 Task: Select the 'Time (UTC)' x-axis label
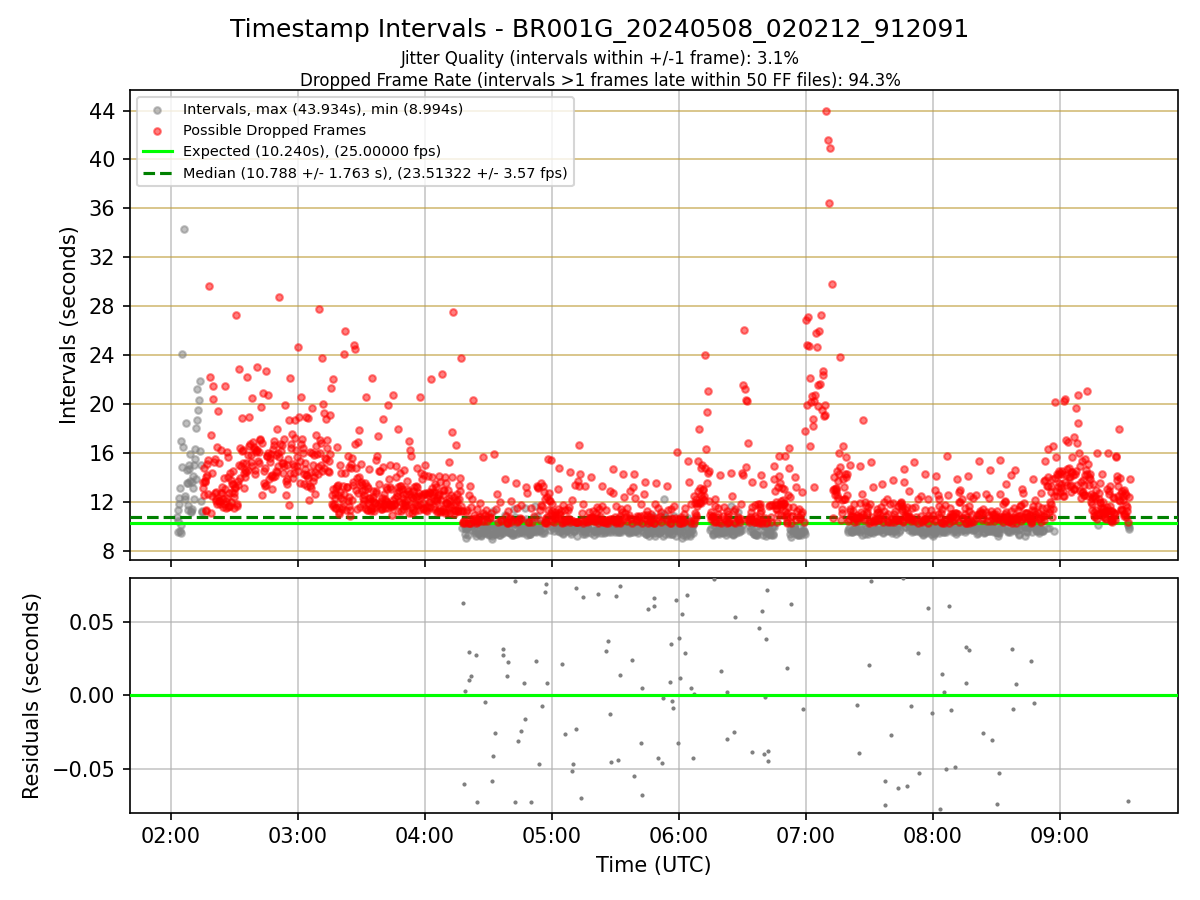pyautogui.click(x=653, y=865)
